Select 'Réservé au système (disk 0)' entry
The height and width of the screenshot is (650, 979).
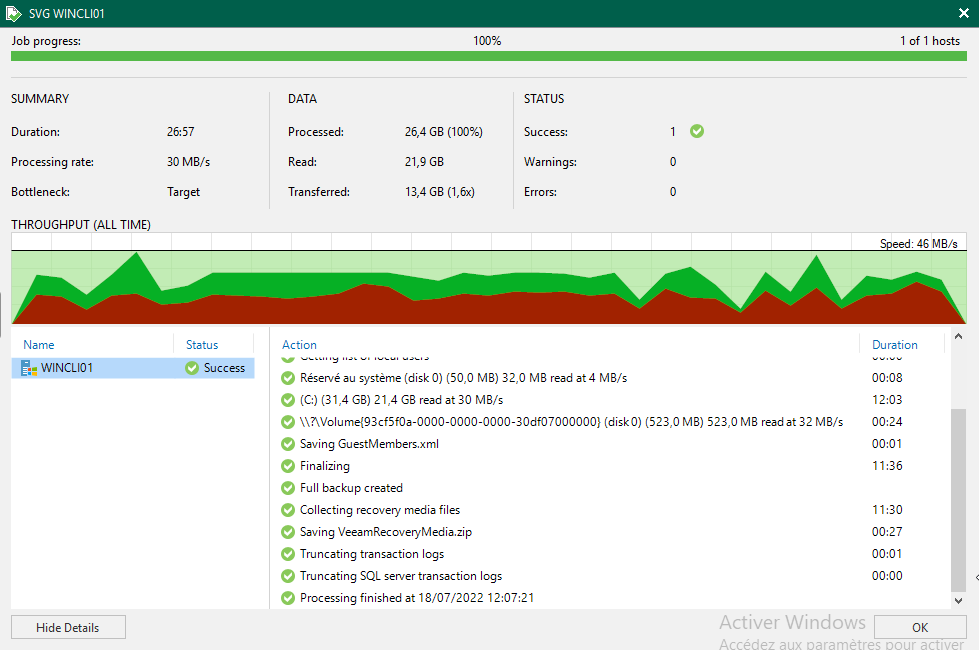click(463, 378)
